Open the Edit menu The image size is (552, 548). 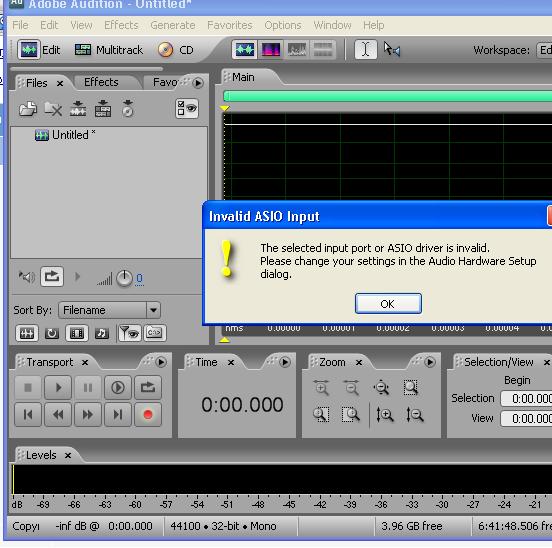pyautogui.click(x=49, y=25)
